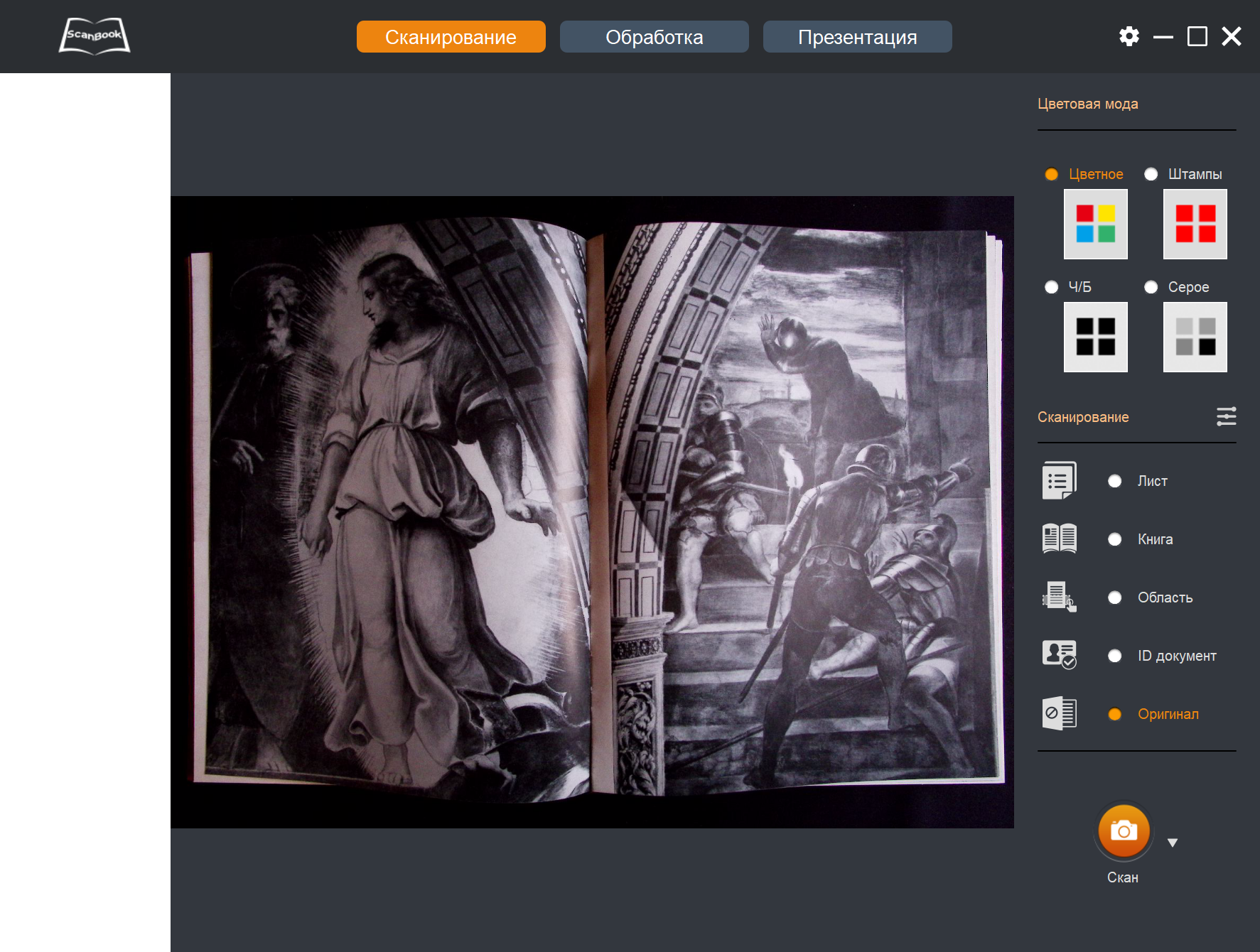Image resolution: width=1260 pixels, height=952 pixels.
Task: Click the Лист sheet page icon
Action: 1060,480
